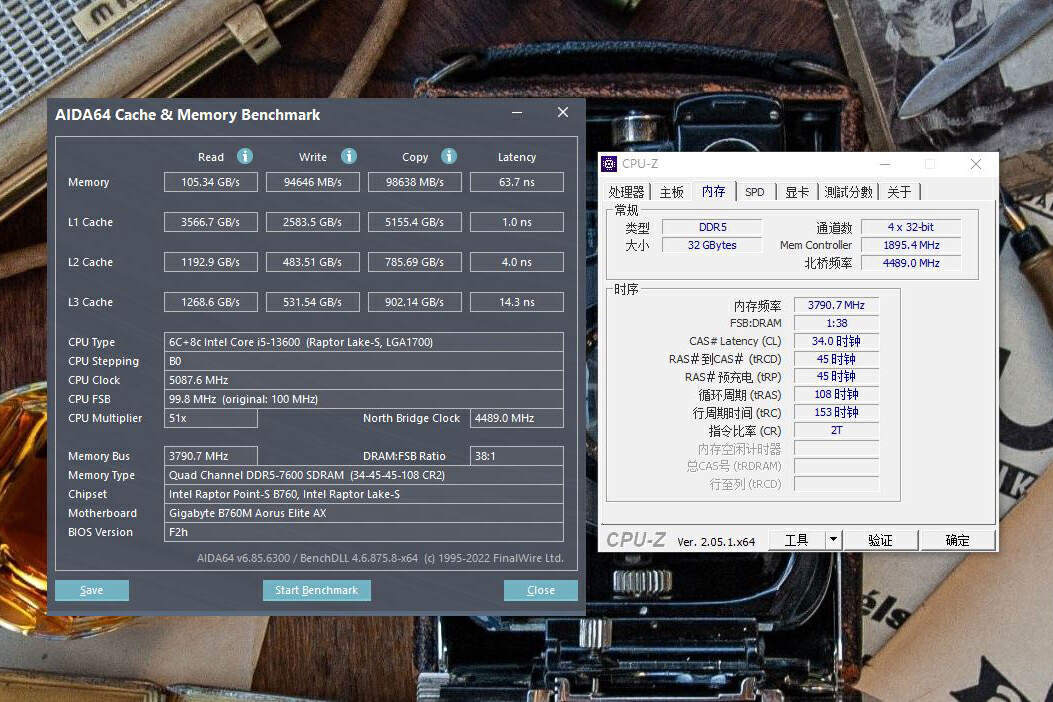Click the 北桥频率 field in CPU-Z
Viewport: 1053px width, 702px height.
(x=911, y=263)
